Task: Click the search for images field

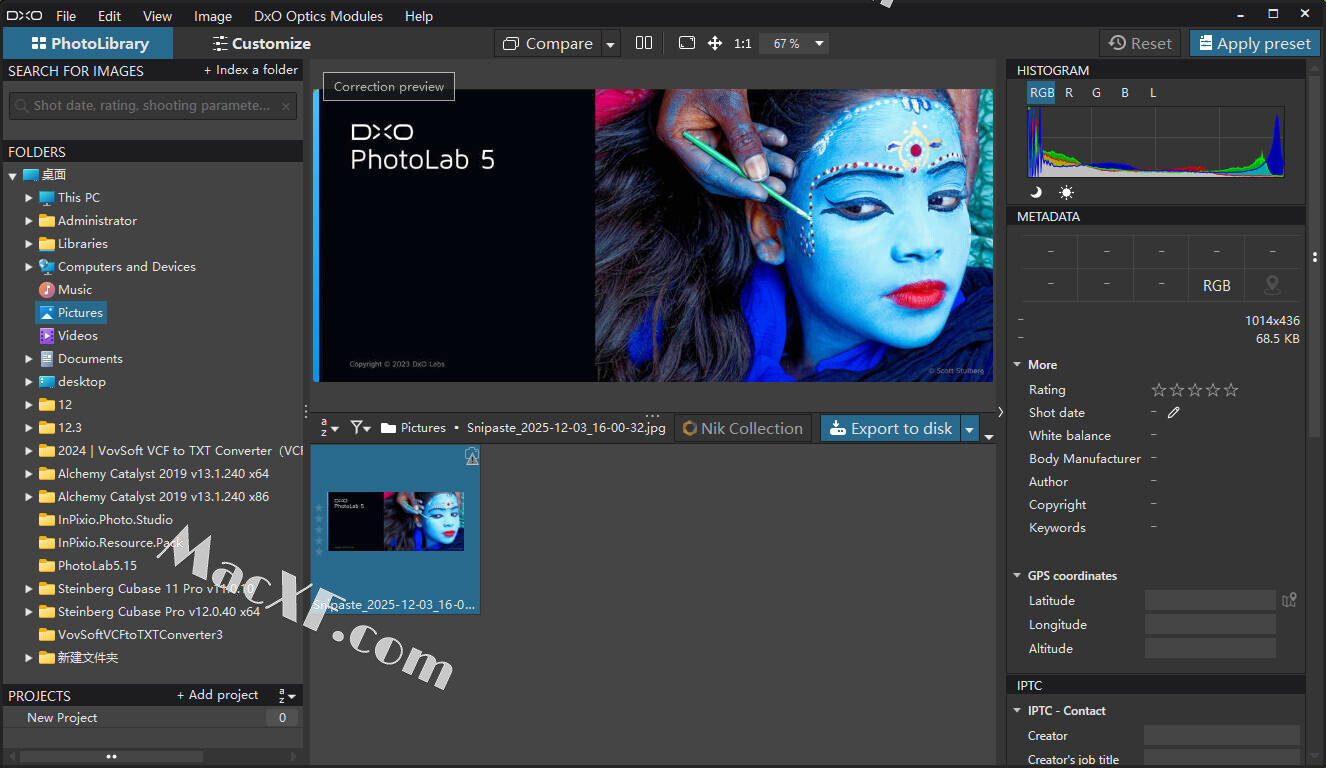Action: tap(150, 105)
